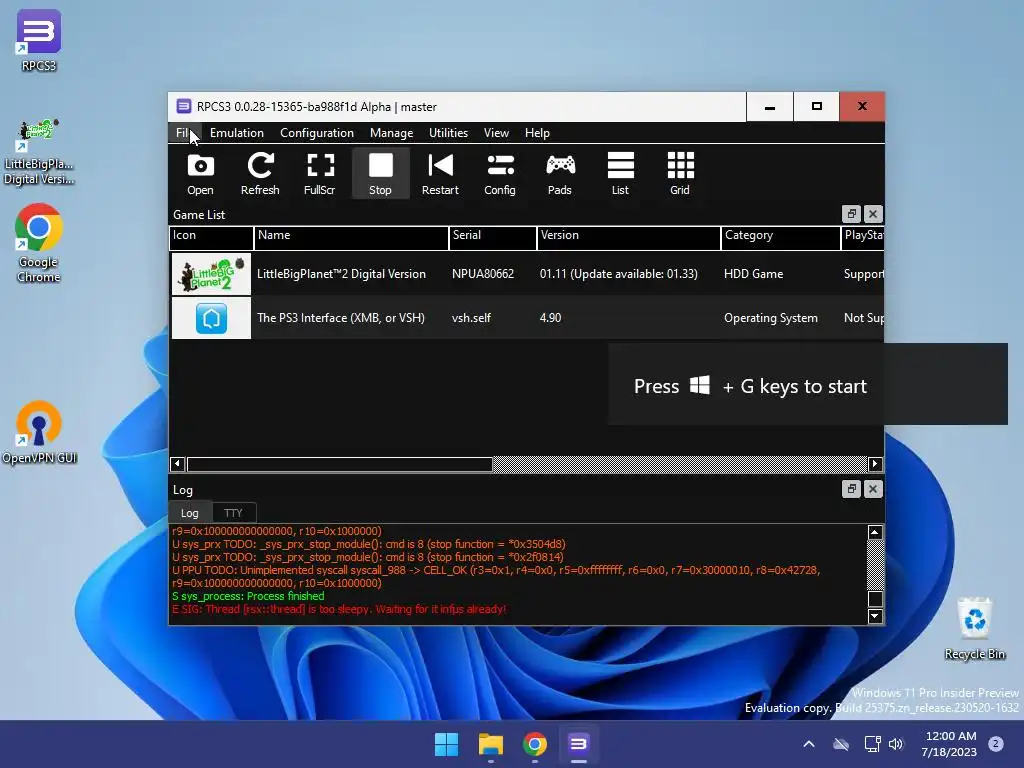Image resolution: width=1024 pixels, height=768 pixels.
Task: Open the Emulation menu
Action: pos(236,133)
